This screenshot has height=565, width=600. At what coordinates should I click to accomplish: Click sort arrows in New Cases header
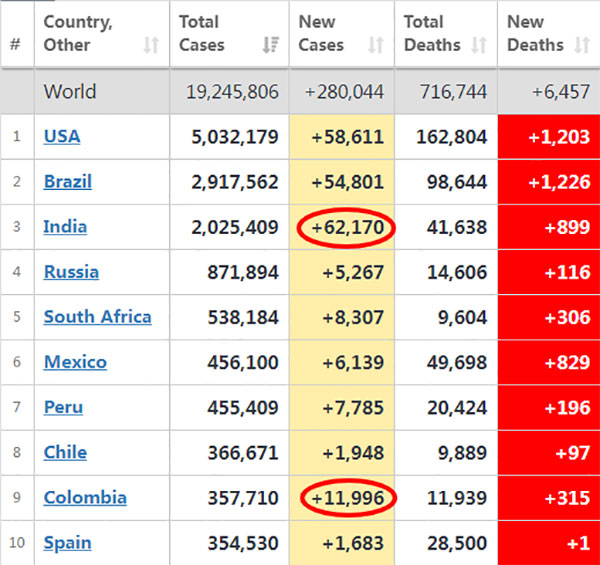(x=376, y=45)
